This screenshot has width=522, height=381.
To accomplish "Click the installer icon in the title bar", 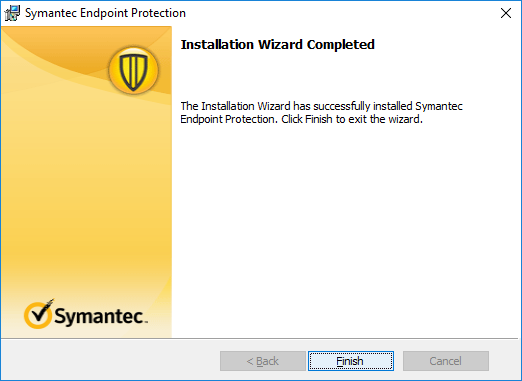I will click(x=12, y=13).
